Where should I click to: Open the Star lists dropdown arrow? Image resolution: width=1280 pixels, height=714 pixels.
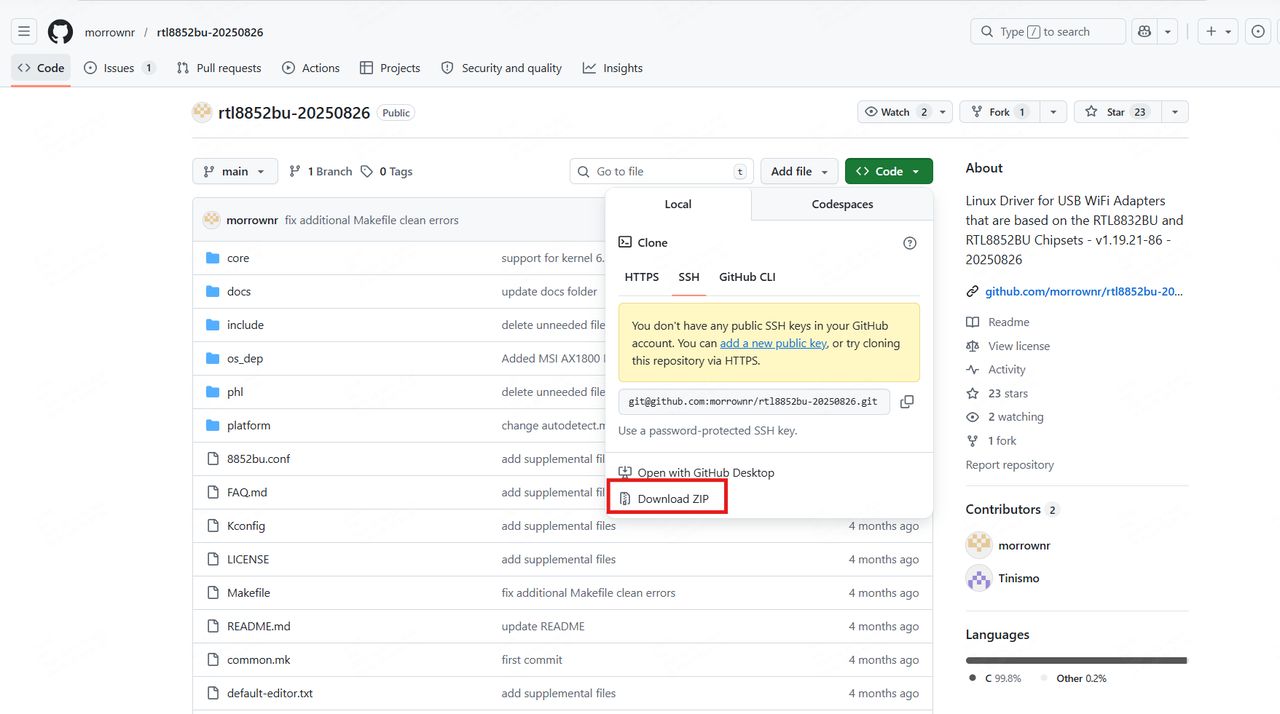1175,112
